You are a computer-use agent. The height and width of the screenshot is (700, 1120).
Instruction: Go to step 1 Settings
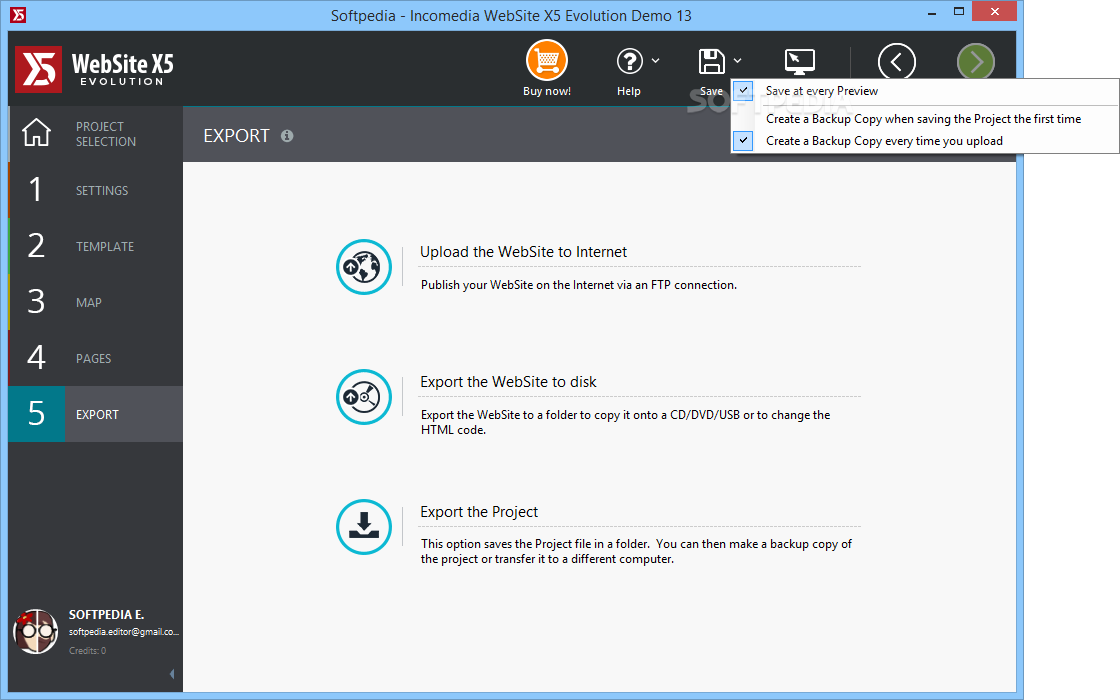point(96,190)
